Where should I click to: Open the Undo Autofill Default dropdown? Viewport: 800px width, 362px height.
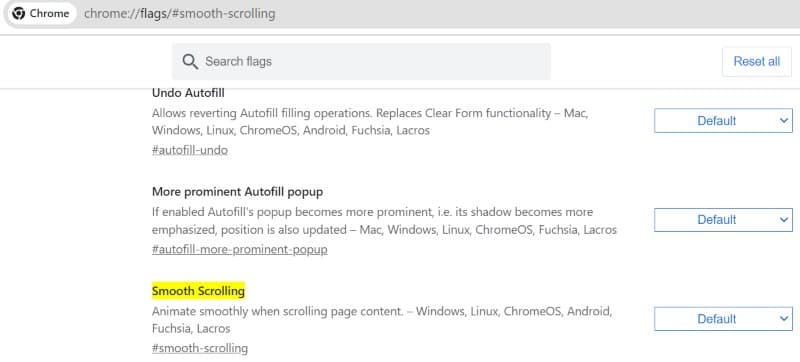click(723, 121)
